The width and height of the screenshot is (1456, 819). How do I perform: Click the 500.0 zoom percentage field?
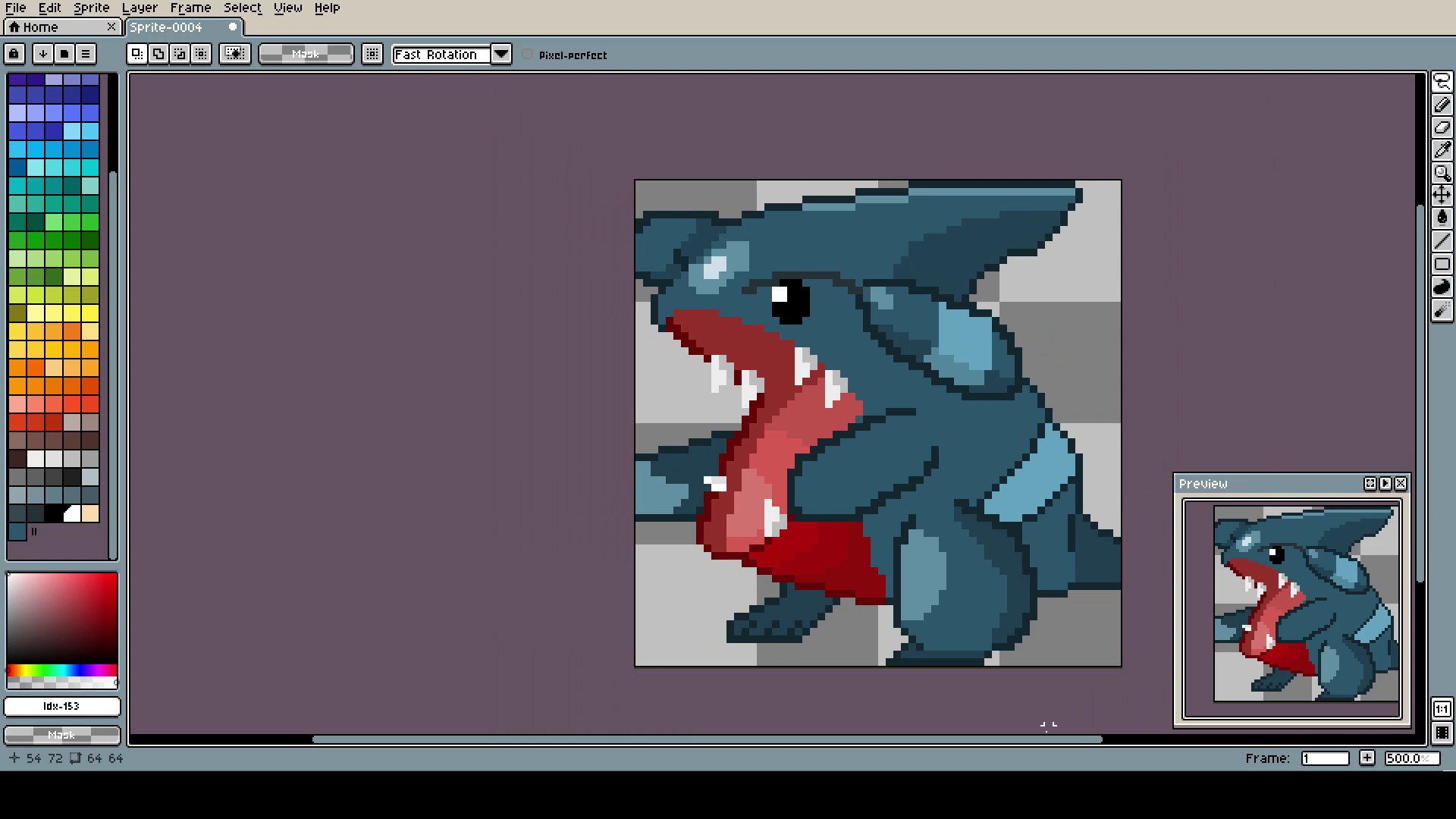click(1411, 758)
